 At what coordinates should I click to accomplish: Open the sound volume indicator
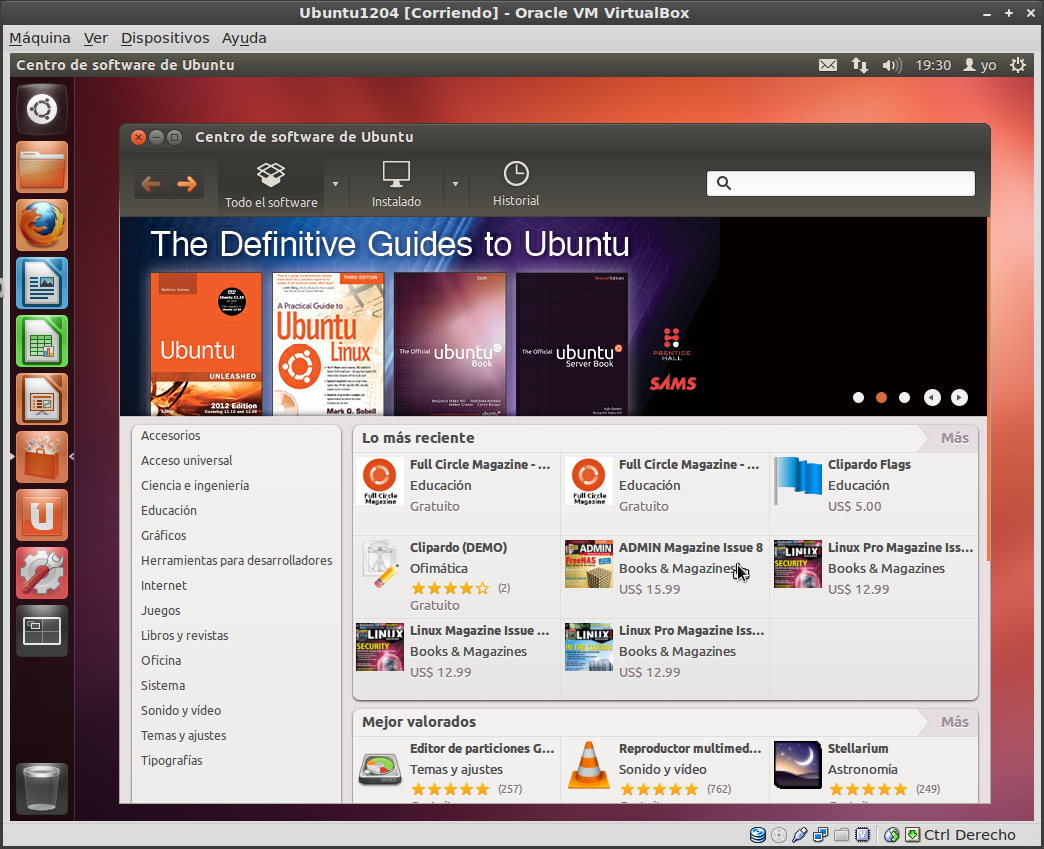click(x=891, y=65)
